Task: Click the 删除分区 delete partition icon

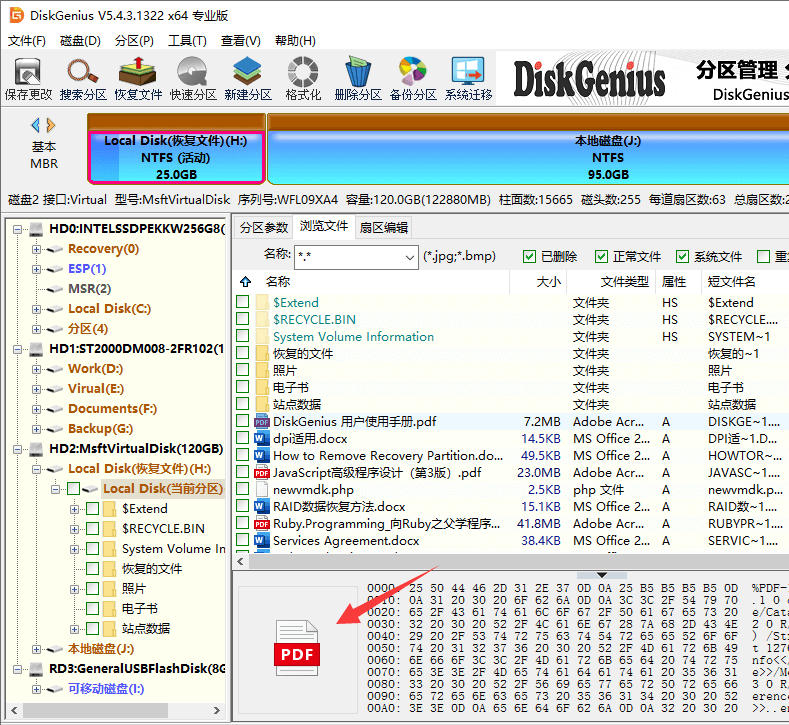Action: point(358,79)
